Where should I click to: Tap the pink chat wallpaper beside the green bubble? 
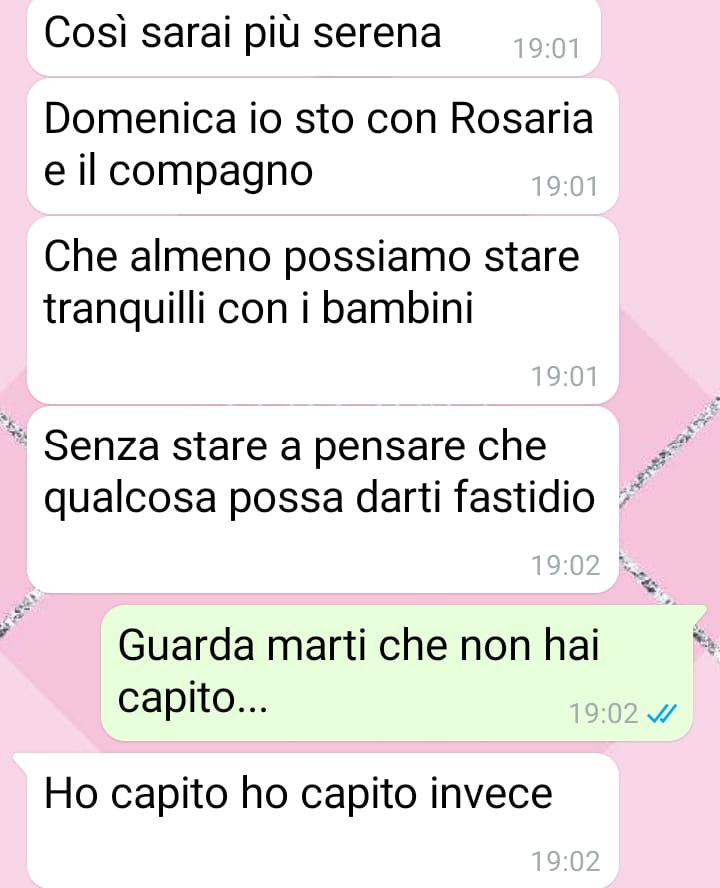(51, 672)
